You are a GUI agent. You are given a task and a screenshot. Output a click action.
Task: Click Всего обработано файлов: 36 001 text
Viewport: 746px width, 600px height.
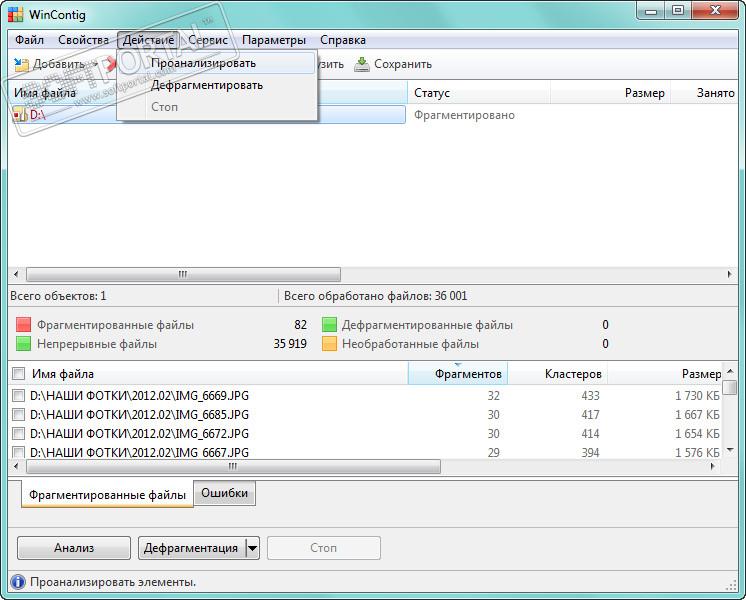pos(375,296)
